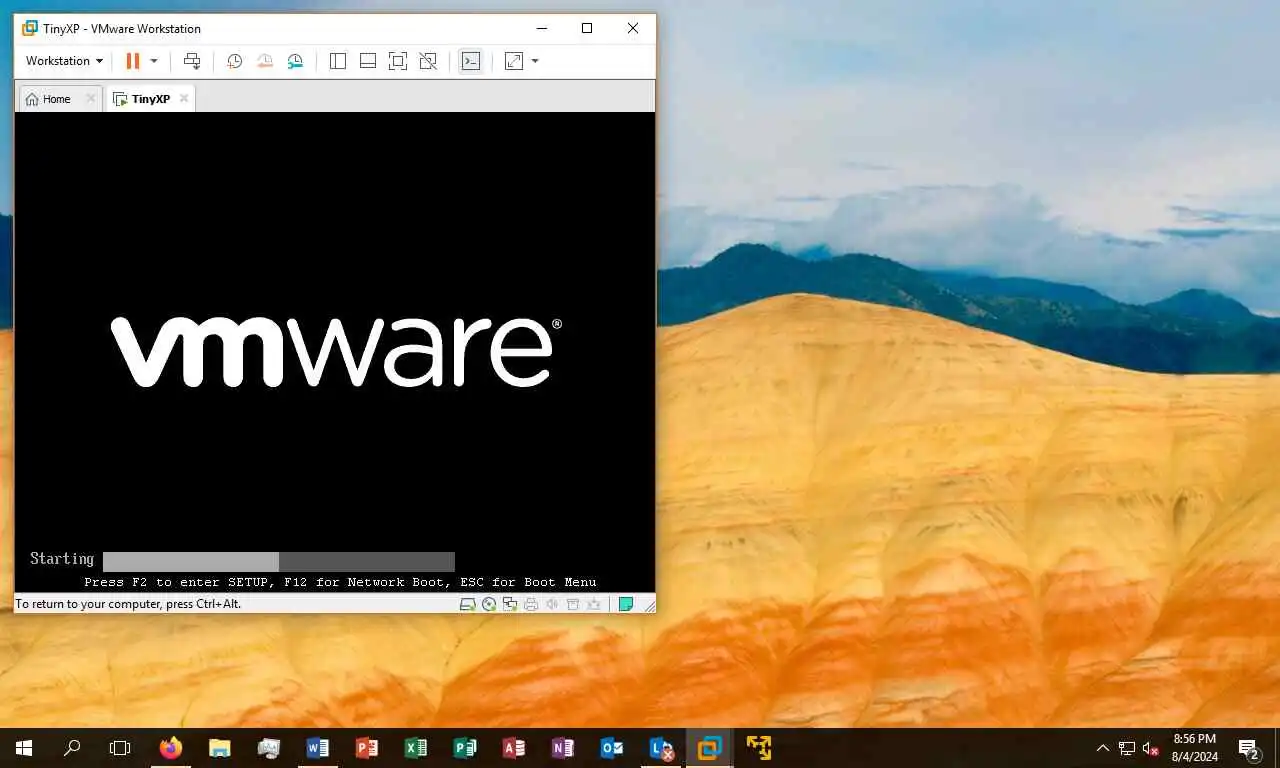Open the Windows Start menu
Screen dimensions: 1280x768
click(x=24, y=748)
